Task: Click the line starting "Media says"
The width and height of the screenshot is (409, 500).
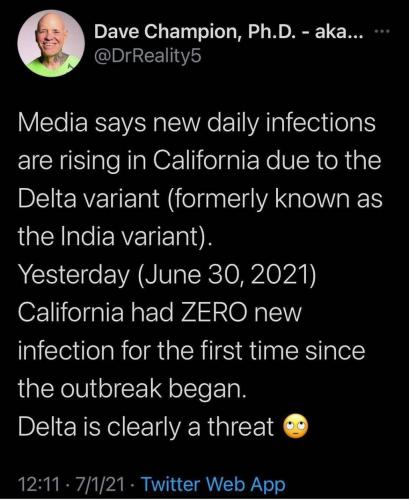Action: pos(197,123)
